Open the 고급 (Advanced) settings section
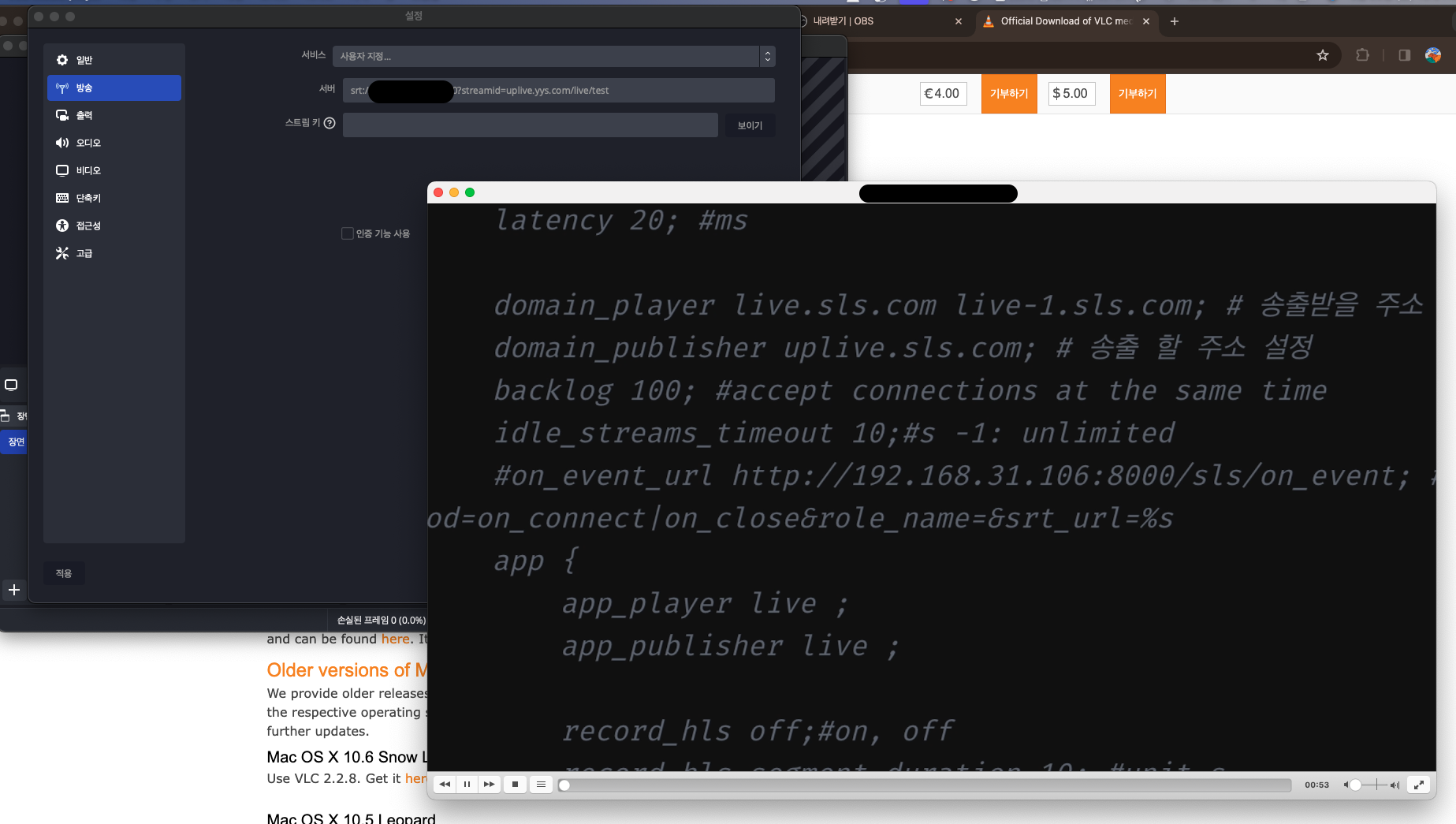The image size is (1456, 824). 84,253
